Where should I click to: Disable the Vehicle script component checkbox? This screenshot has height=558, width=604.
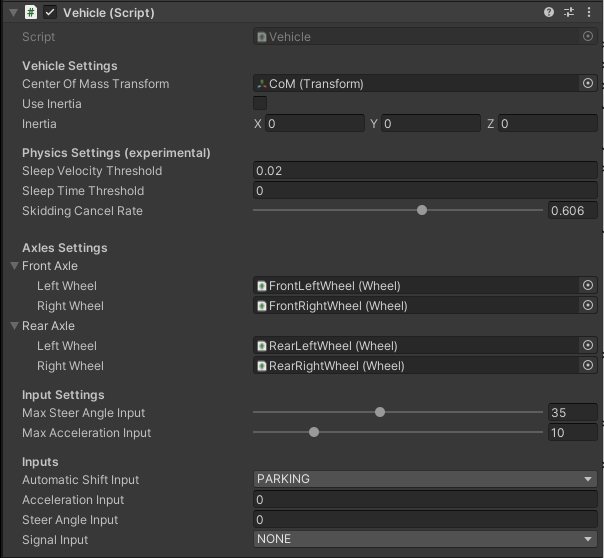(50, 13)
